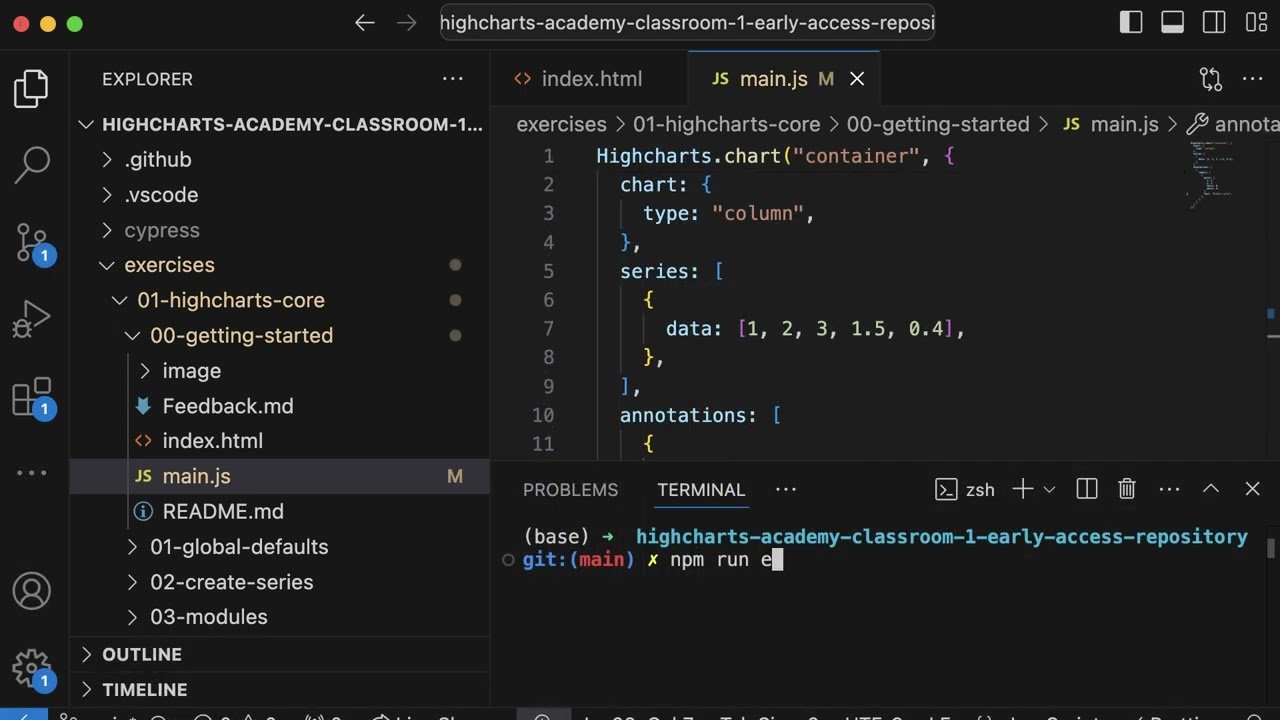Collapse the 01-highcharts-core folder
The height and width of the screenshot is (720, 1280).
[x=280, y=300]
